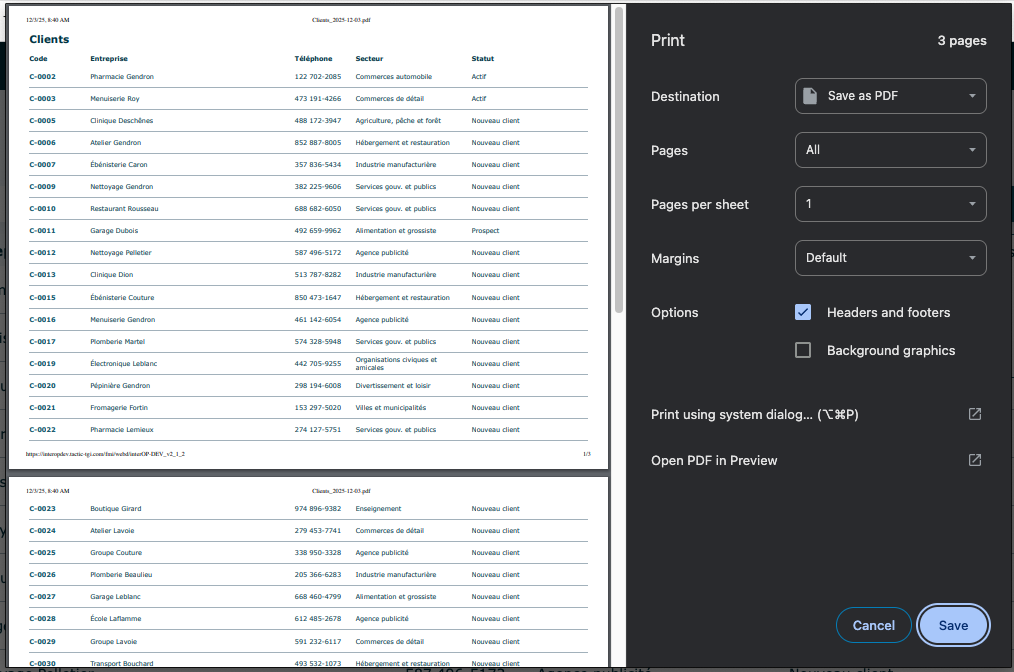1014x672 pixels.
Task: Click the Cancel button
Action: (873, 625)
